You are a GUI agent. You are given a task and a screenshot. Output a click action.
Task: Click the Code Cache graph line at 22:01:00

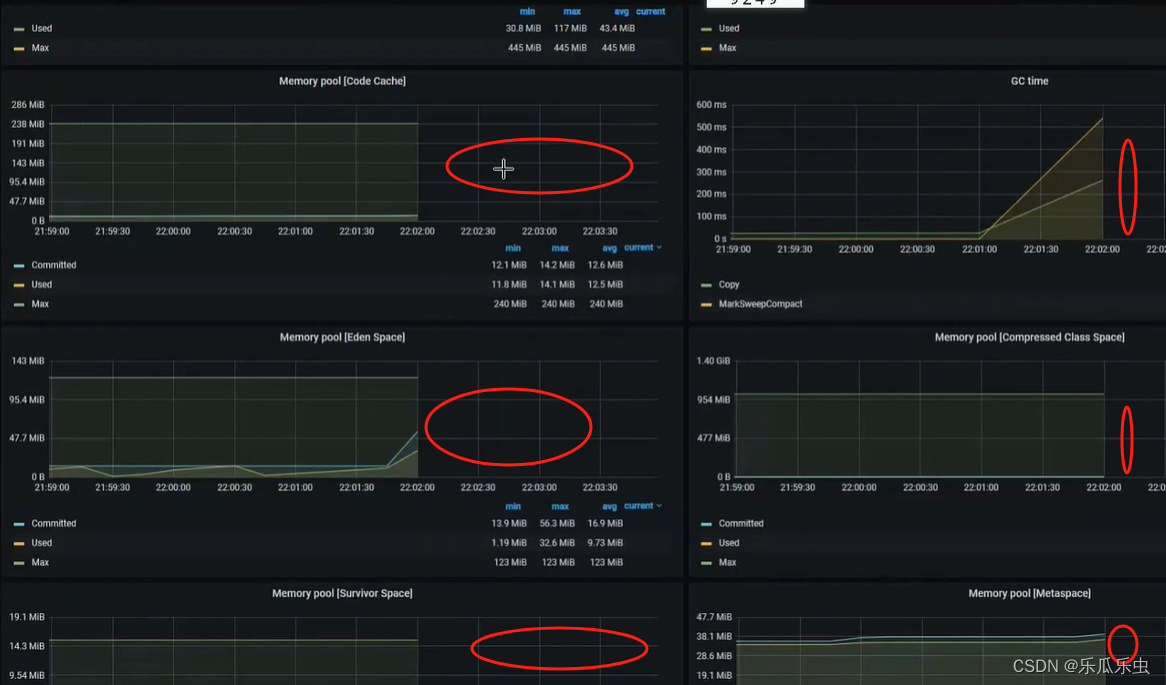coord(295,123)
